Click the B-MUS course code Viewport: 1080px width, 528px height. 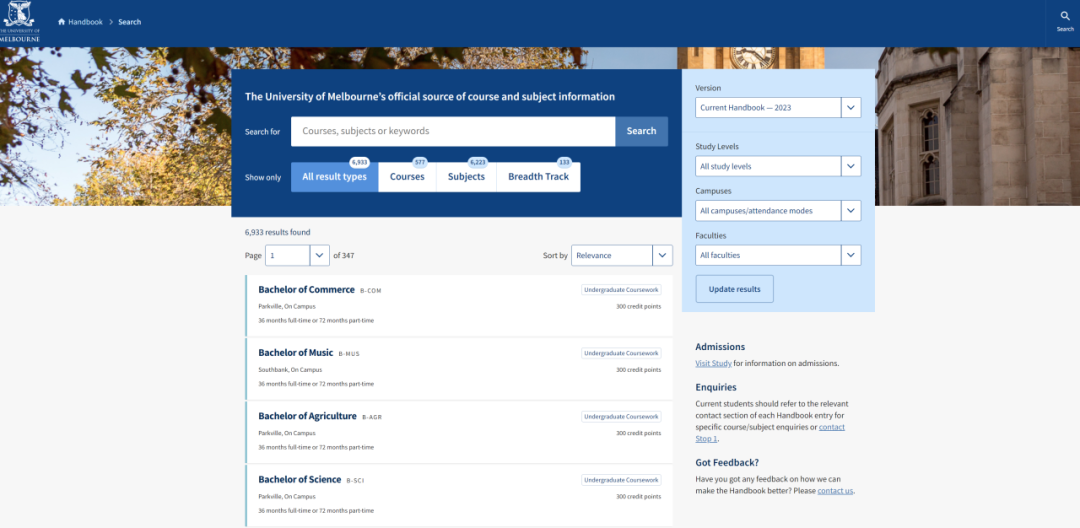click(349, 355)
